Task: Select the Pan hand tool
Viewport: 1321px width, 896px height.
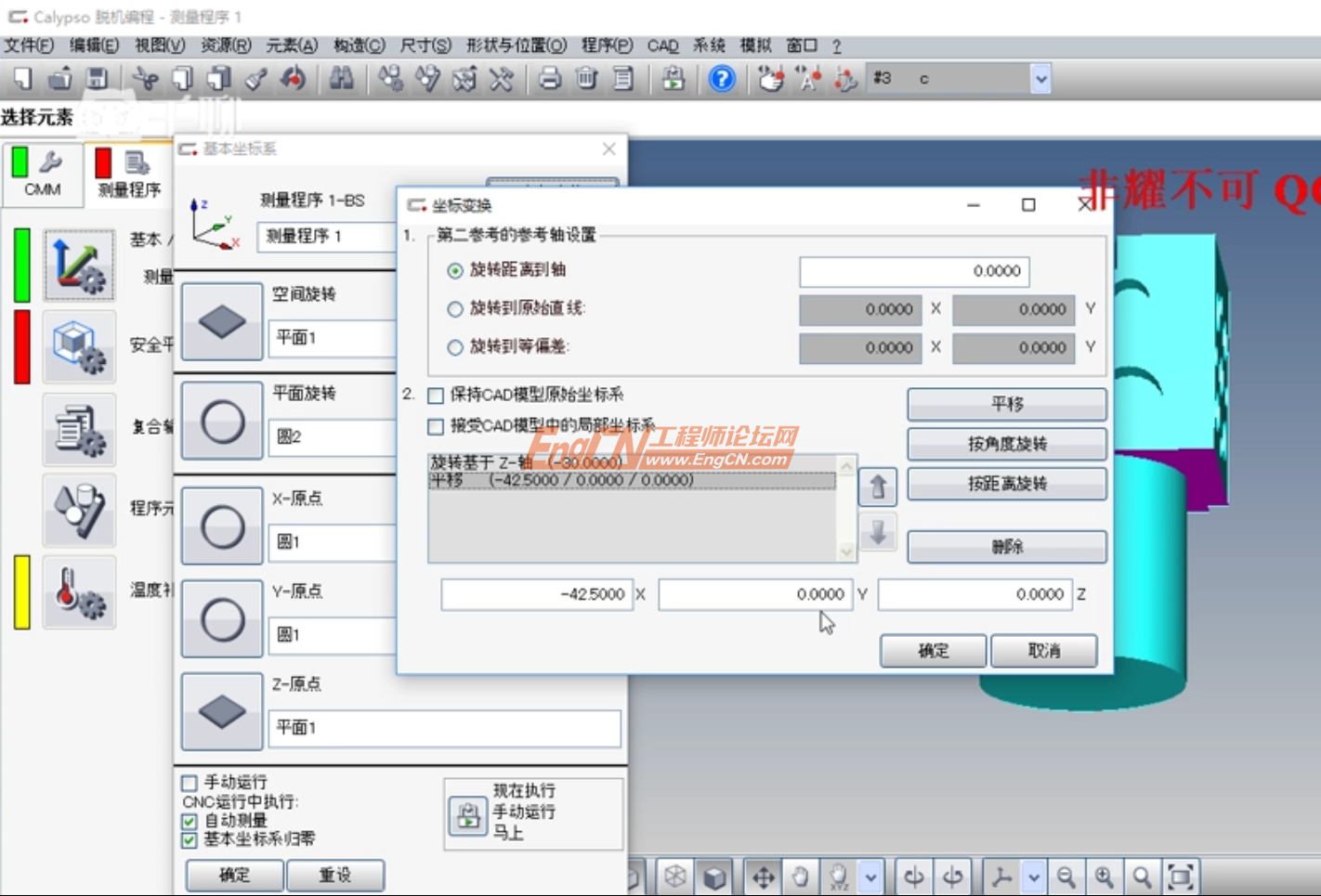Action: pyautogui.click(x=802, y=876)
